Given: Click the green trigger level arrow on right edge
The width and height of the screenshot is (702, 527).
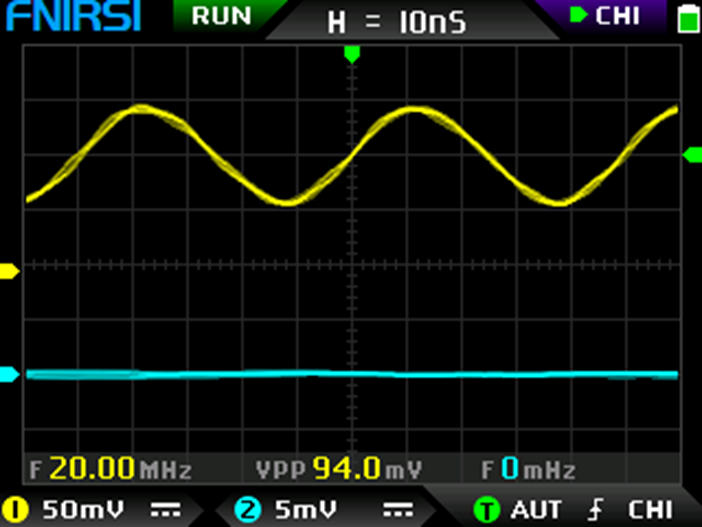Looking at the screenshot, I should pos(691,154).
